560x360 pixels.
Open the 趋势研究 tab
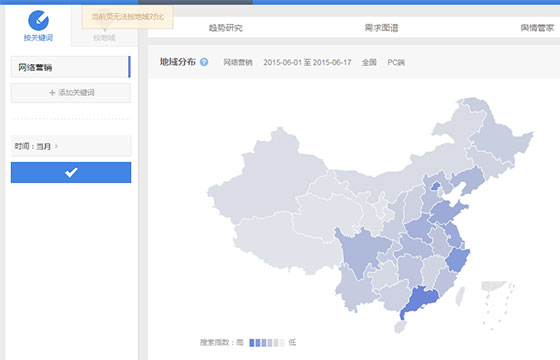tap(226, 28)
